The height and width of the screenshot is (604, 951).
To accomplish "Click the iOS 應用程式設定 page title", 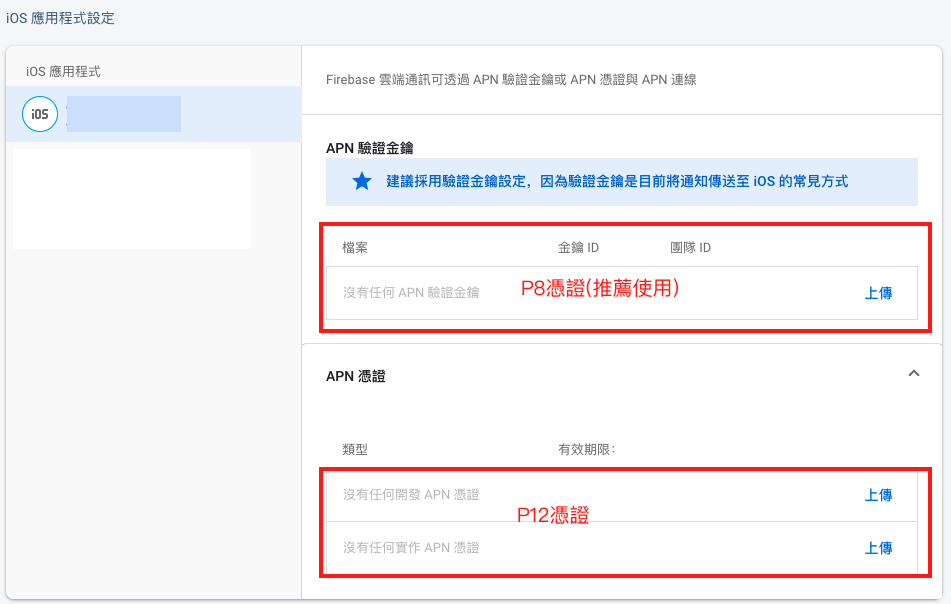I will pyautogui.click(x=60, y=18).
